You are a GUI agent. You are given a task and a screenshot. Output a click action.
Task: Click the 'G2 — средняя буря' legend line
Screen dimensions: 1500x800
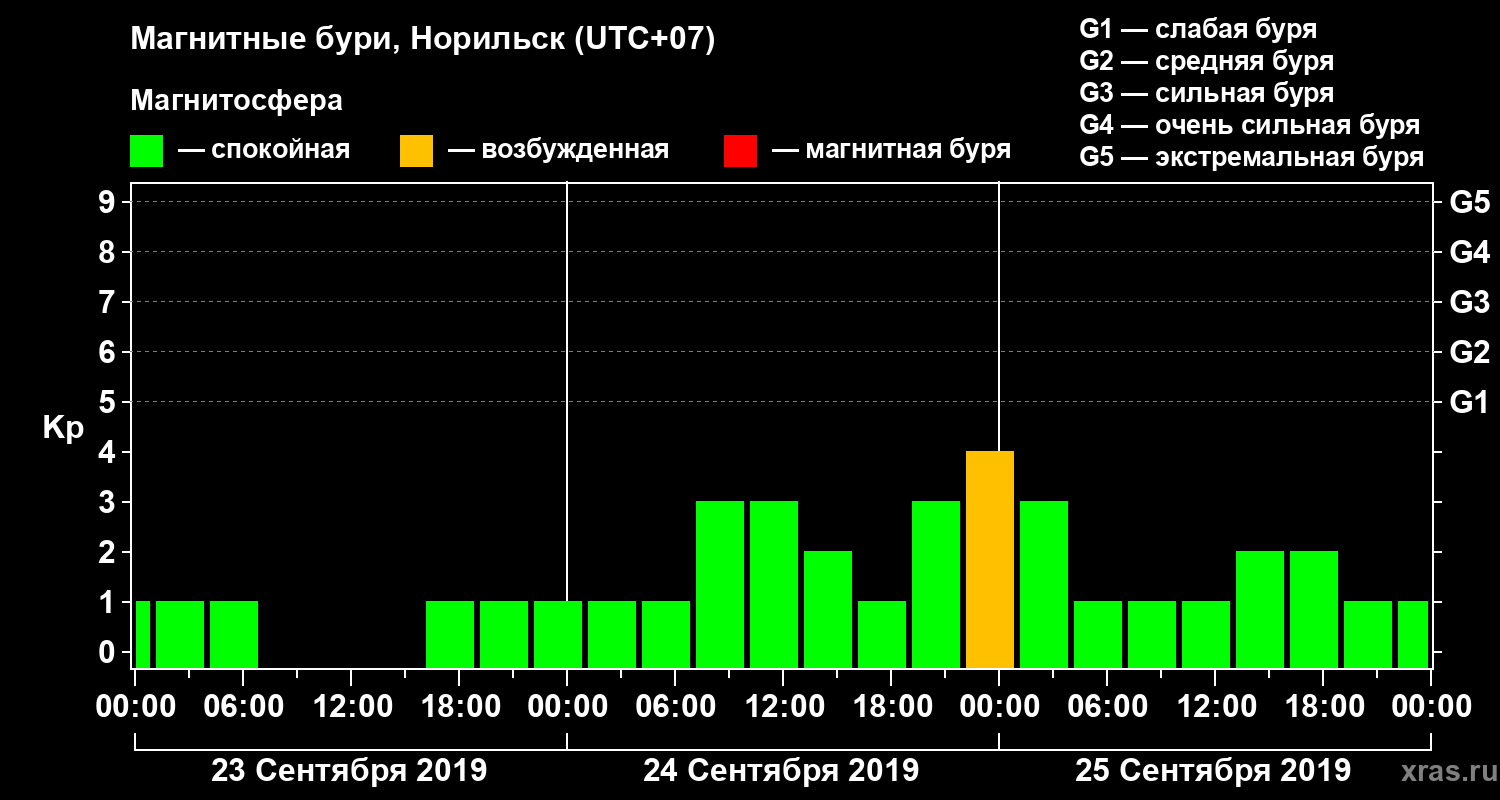1206,61
